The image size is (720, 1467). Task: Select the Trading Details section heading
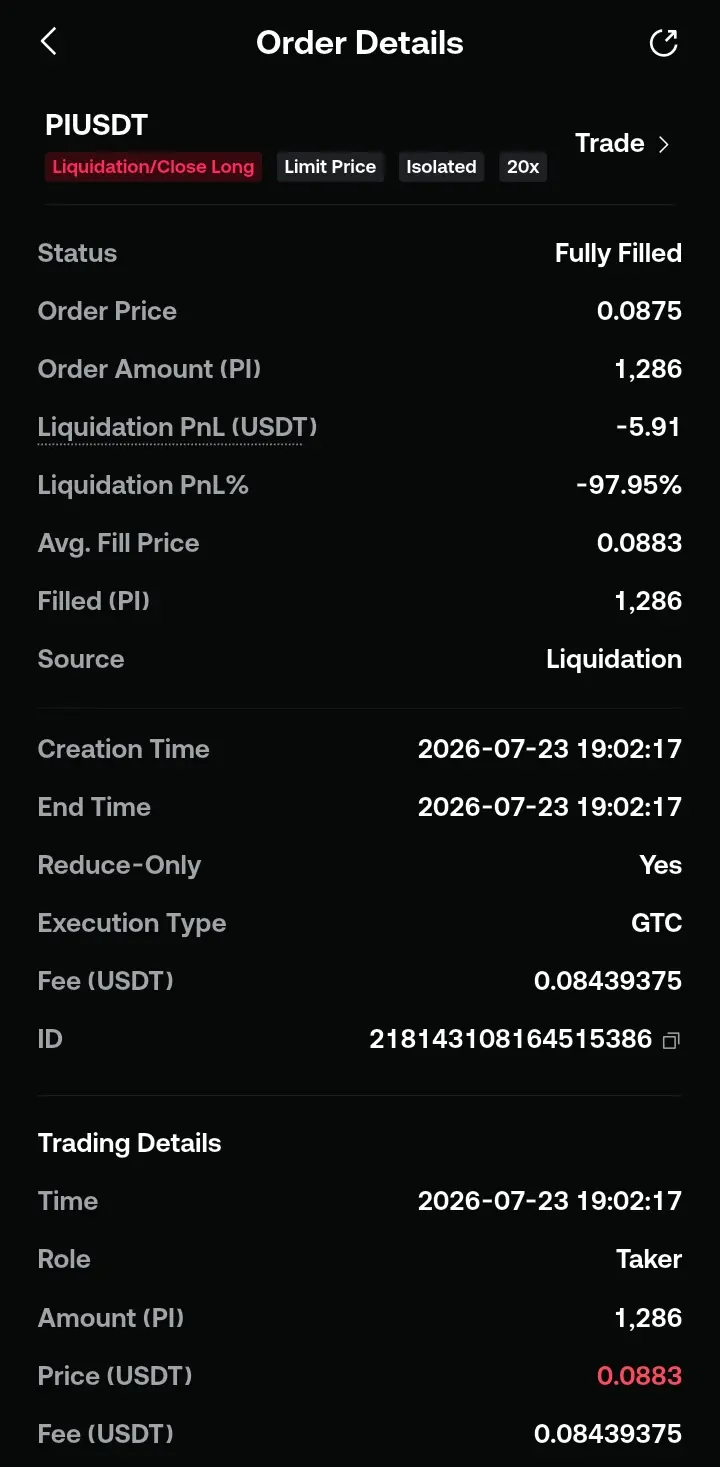click(129, 1143)
